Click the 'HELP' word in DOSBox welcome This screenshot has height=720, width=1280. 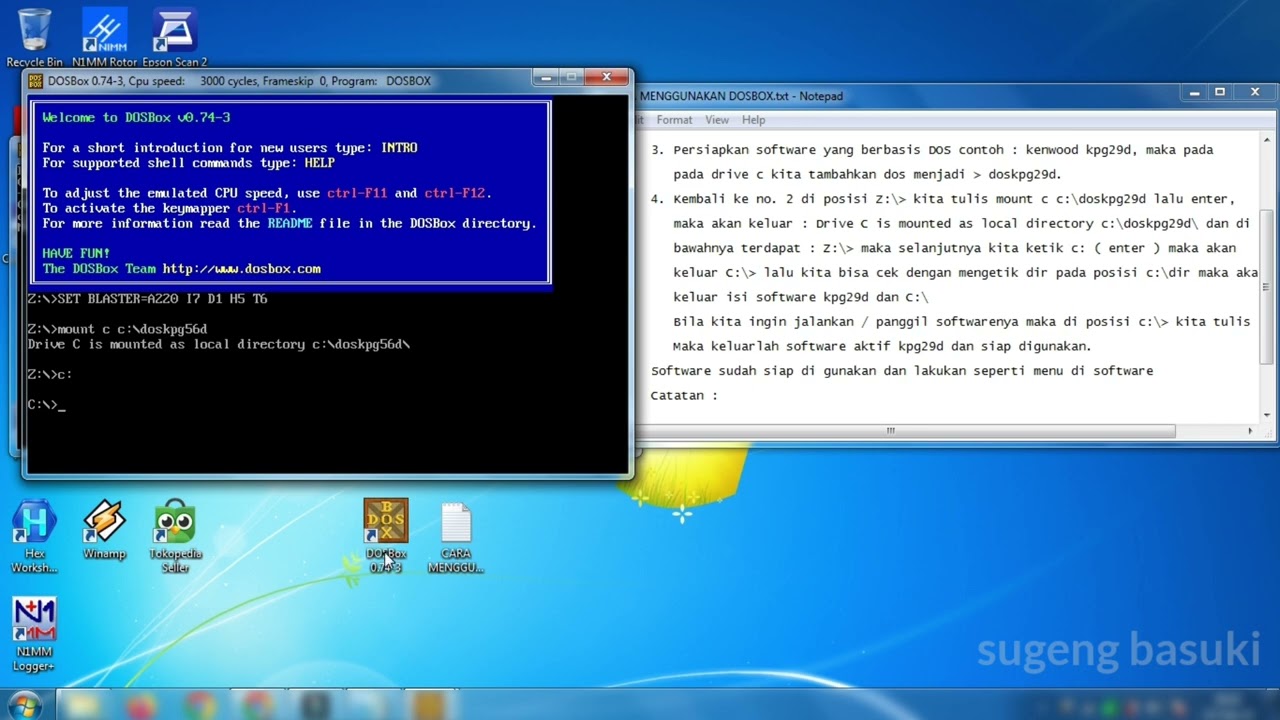(319, 162)
